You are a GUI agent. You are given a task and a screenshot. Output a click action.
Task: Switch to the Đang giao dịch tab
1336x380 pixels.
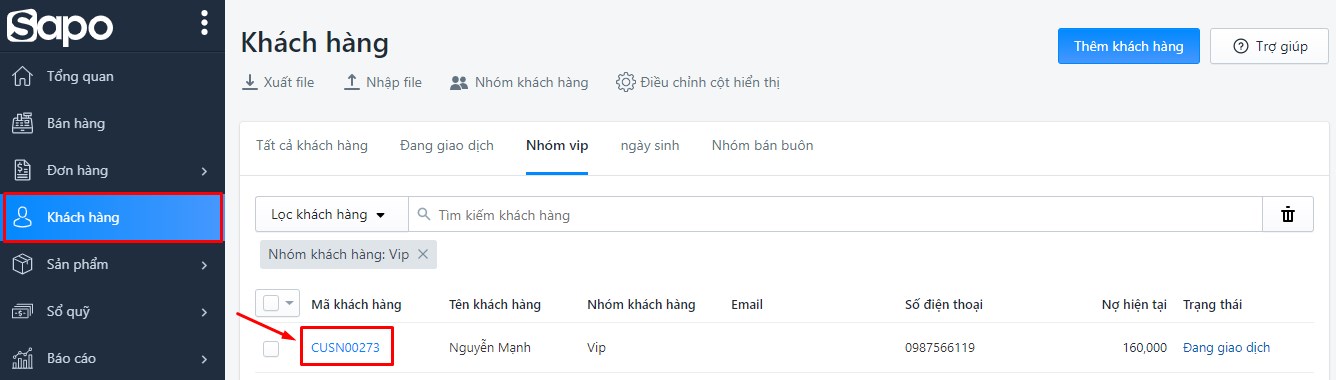point(447,145)
